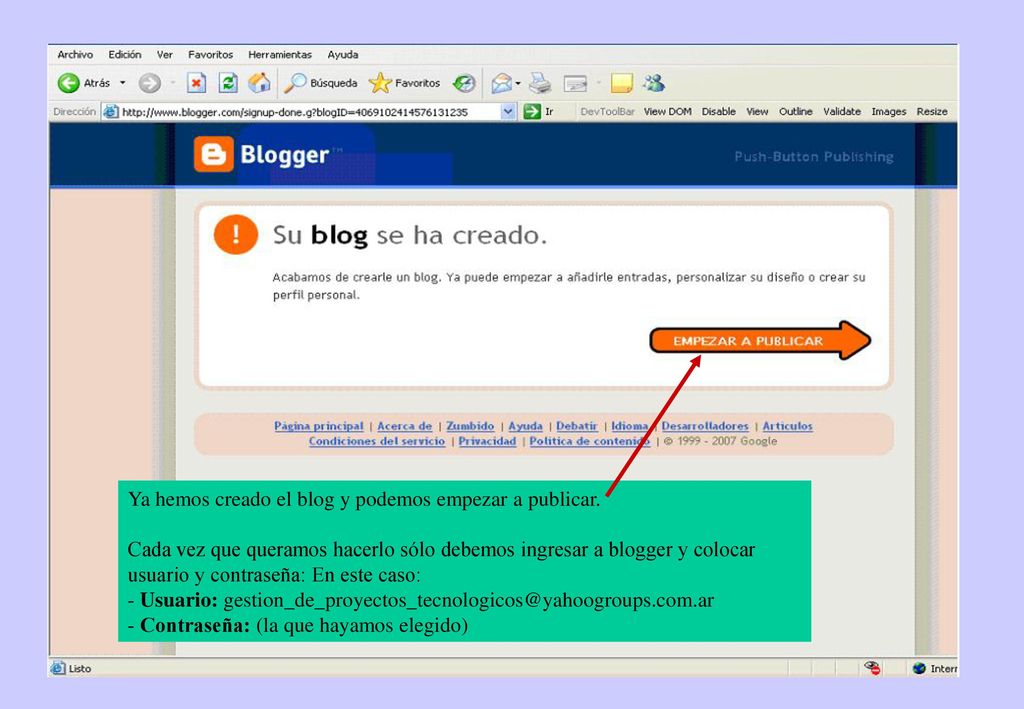This screenshot has width=1024, height=709.
Task: Open the Archivo menu
Action: [x=75, y=55]
